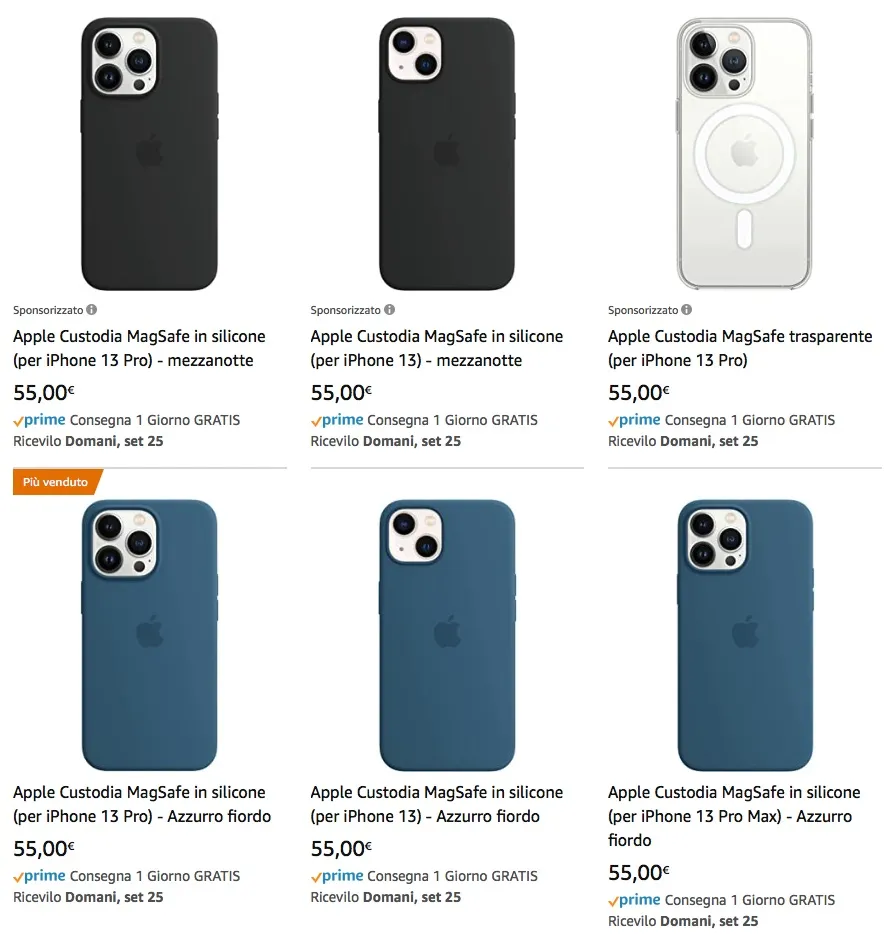
Task: Click prime logo under iPhone 13 Pro Max listing
Action: 635,900
